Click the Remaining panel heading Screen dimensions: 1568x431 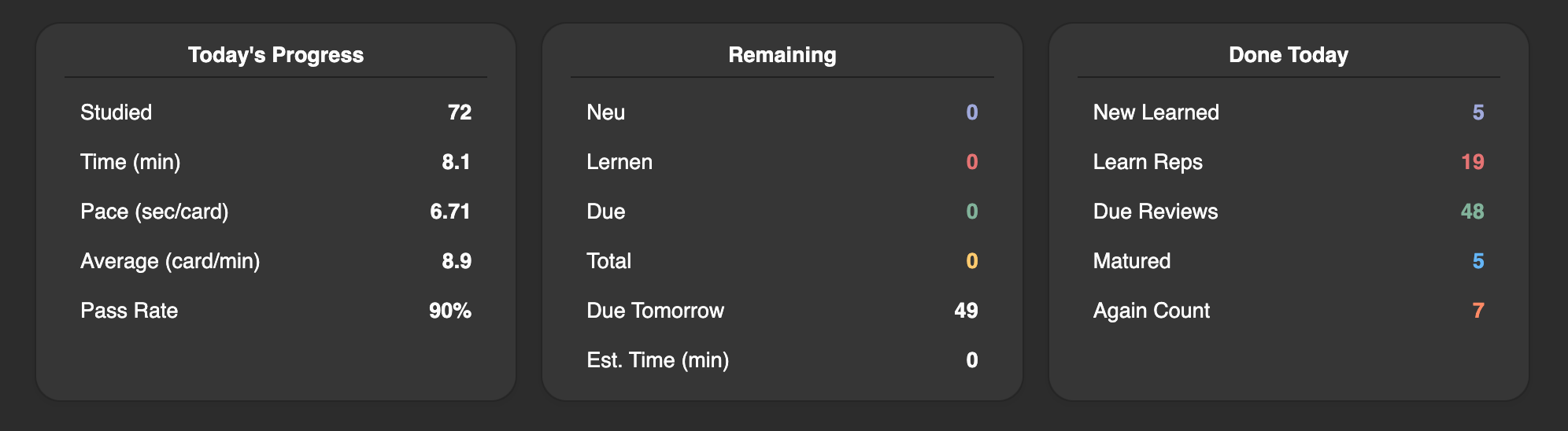782,55
